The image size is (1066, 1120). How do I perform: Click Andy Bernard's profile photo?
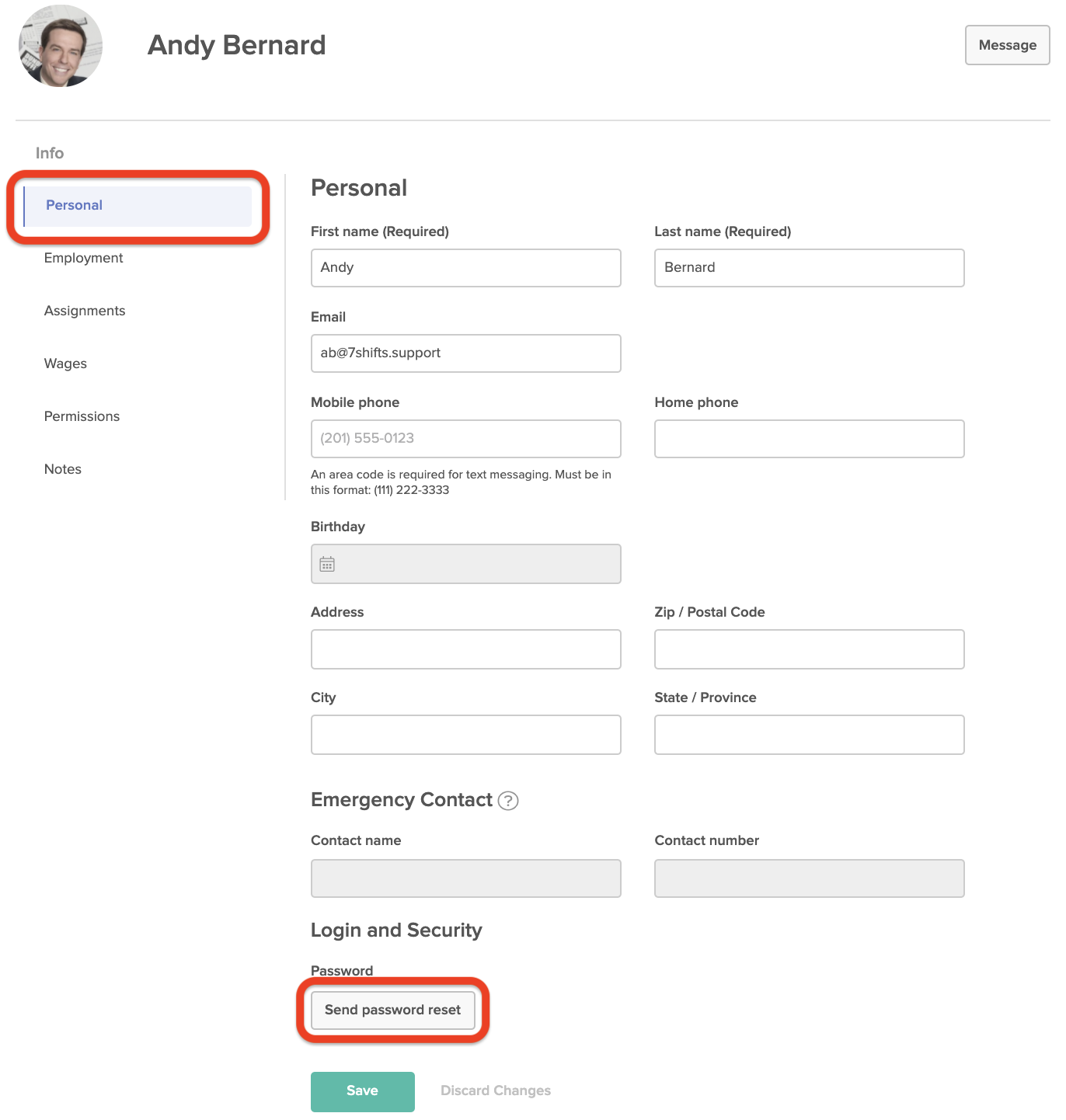[61, 46]
